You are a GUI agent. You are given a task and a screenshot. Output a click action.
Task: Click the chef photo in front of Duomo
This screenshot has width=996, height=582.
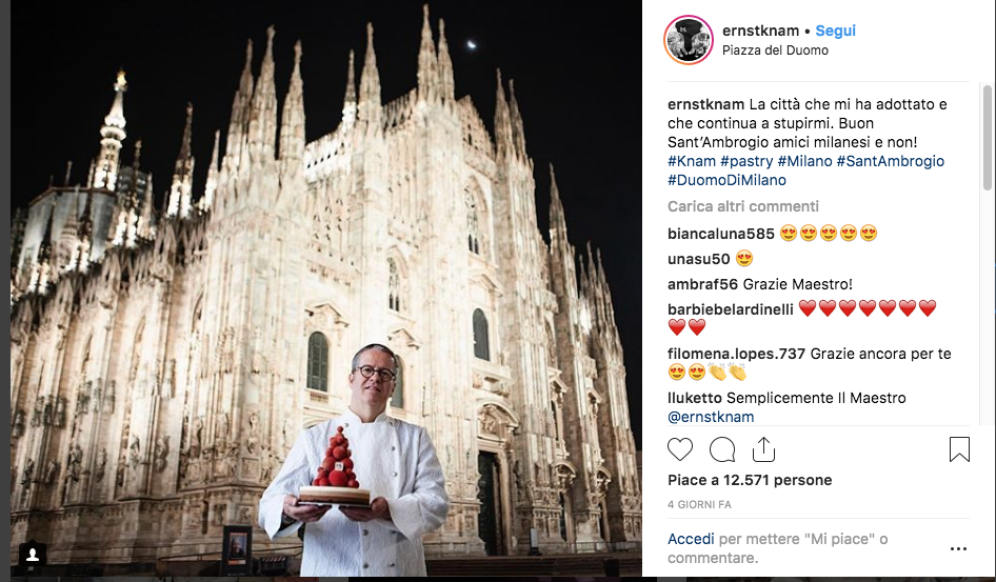326,289
